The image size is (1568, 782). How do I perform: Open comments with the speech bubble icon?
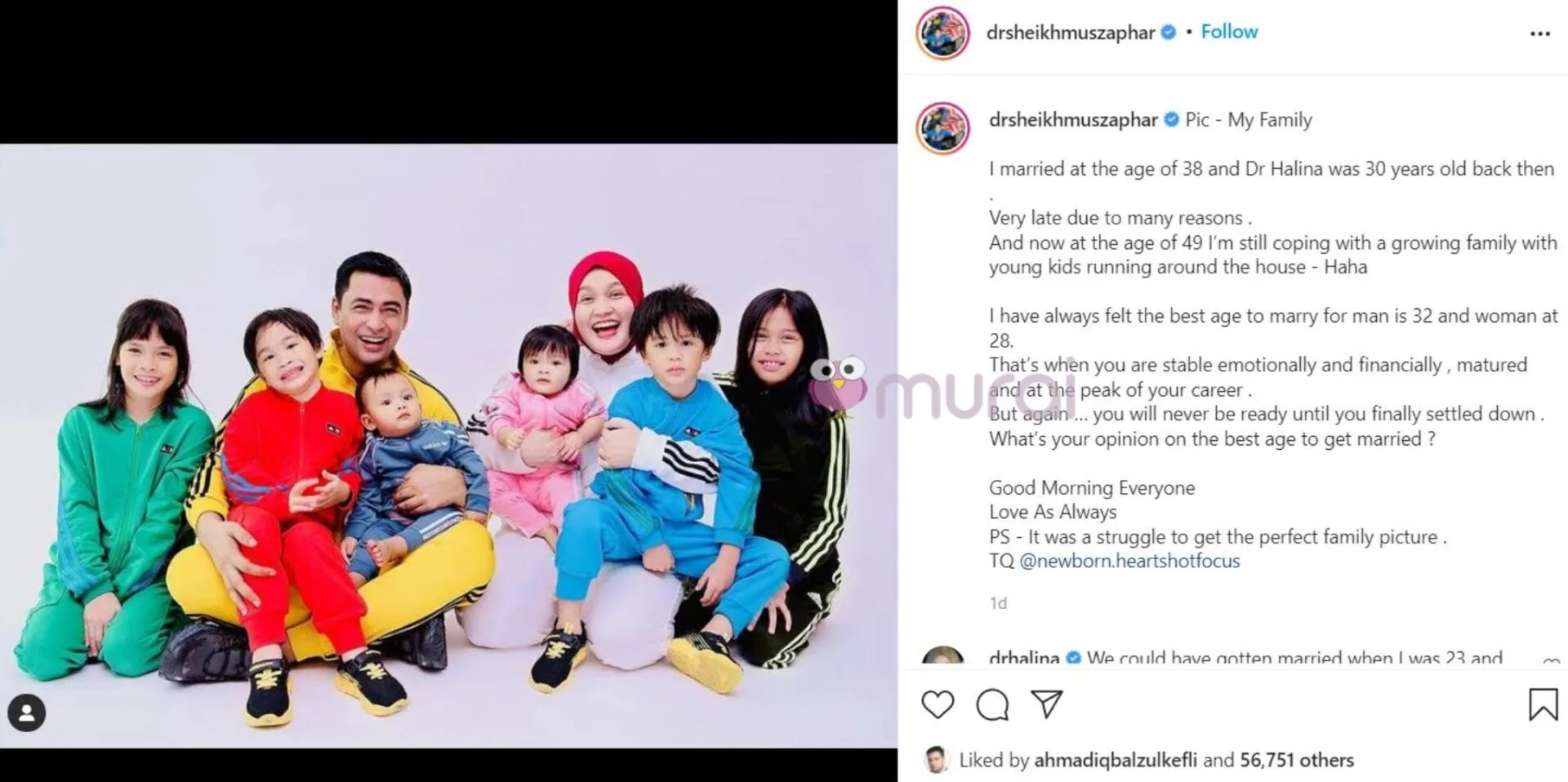click(992, 704)
